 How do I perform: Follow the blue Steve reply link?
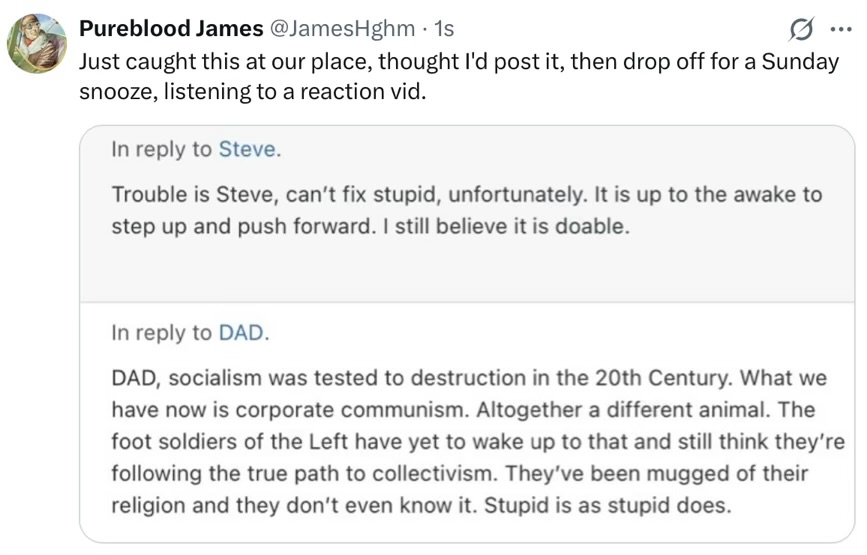247,149
